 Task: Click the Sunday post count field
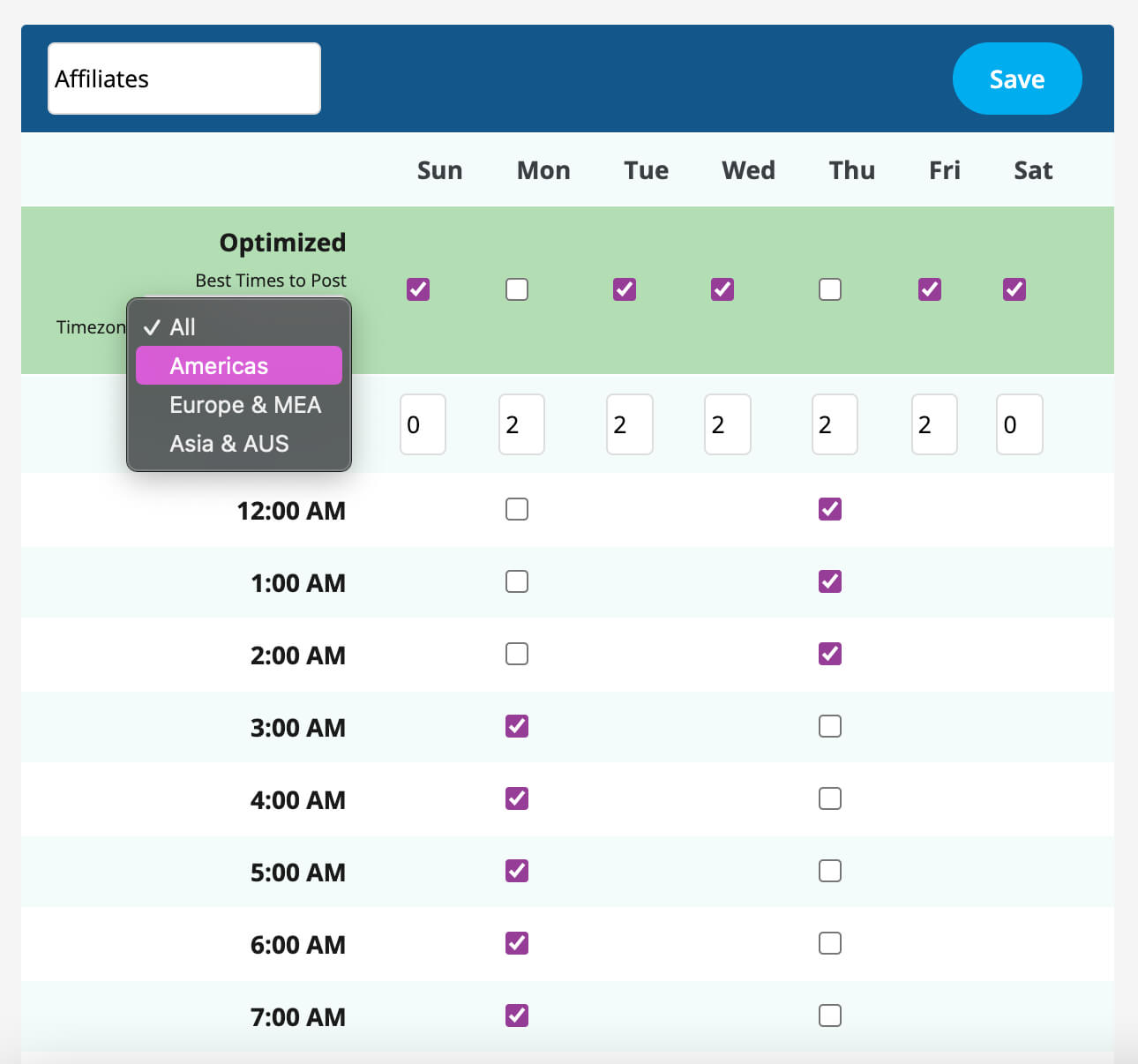point(423,424)
